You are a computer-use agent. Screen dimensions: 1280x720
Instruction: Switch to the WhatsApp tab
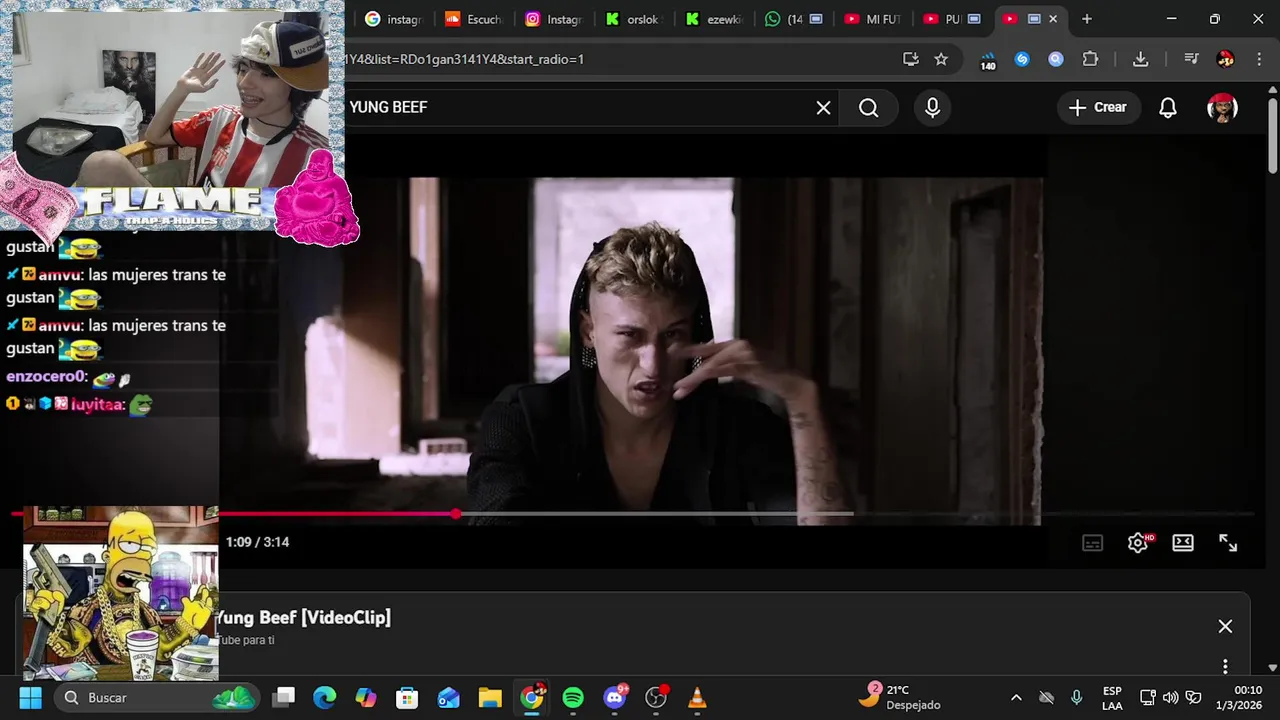(794, 19)
